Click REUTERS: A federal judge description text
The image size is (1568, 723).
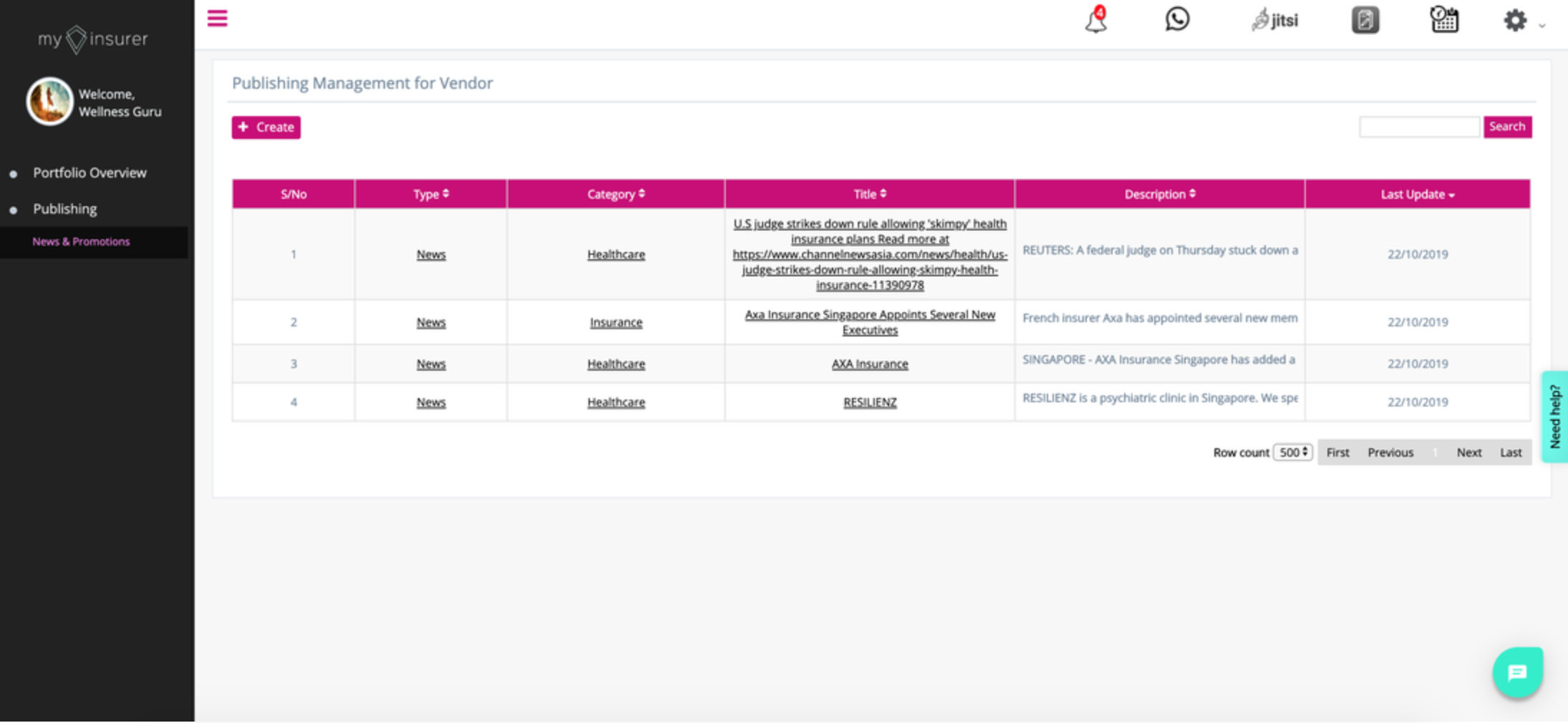(1160, 250)
